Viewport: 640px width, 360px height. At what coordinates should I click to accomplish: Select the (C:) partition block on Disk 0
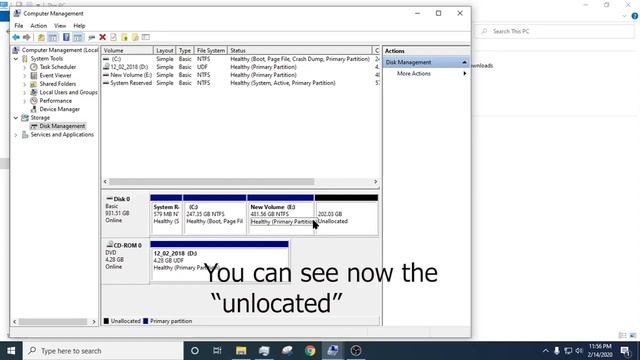[x=215, y=215]
